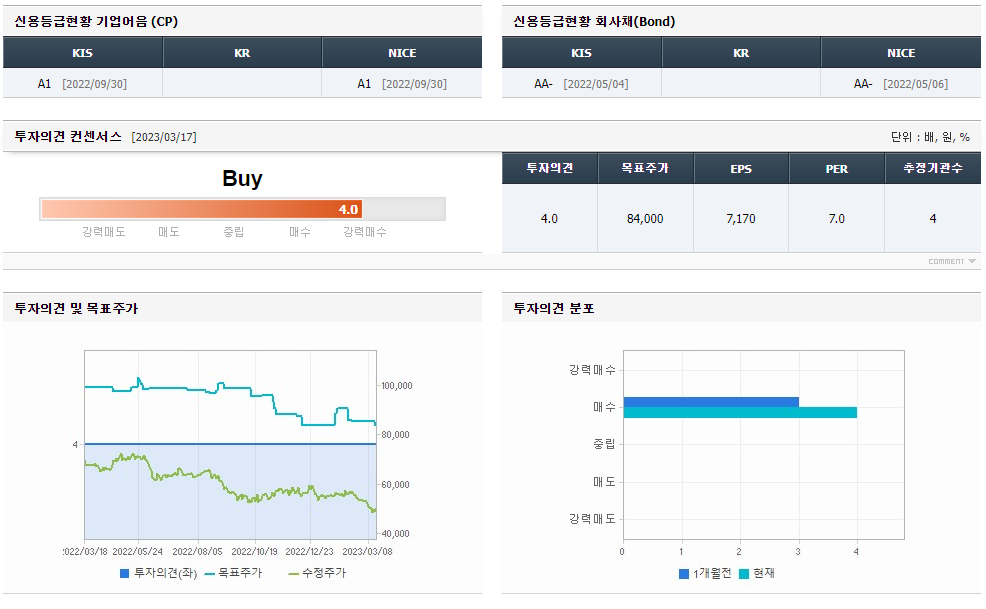The image size is (986, 609).
Task: Click the NICE A1 [2022/09/30] rating cell
Action: (402, 84)
